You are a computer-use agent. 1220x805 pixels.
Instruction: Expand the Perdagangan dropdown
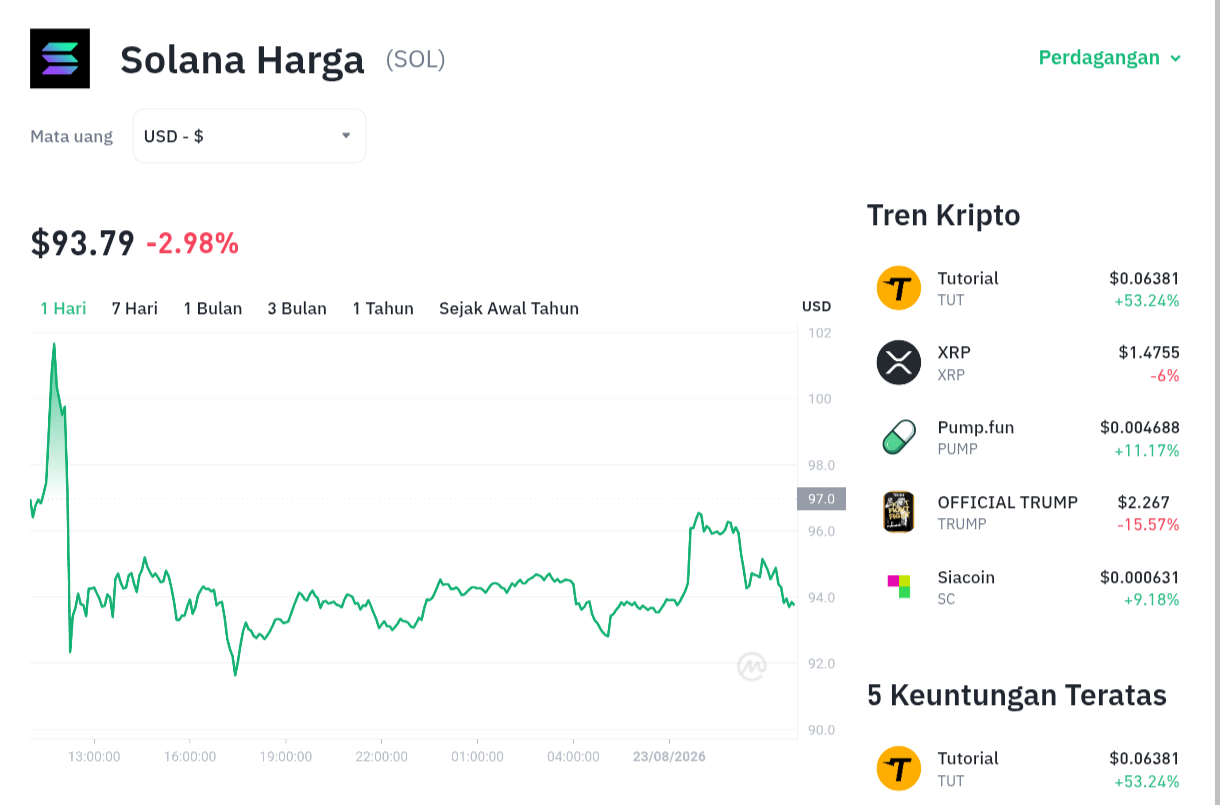[1110, 57]
